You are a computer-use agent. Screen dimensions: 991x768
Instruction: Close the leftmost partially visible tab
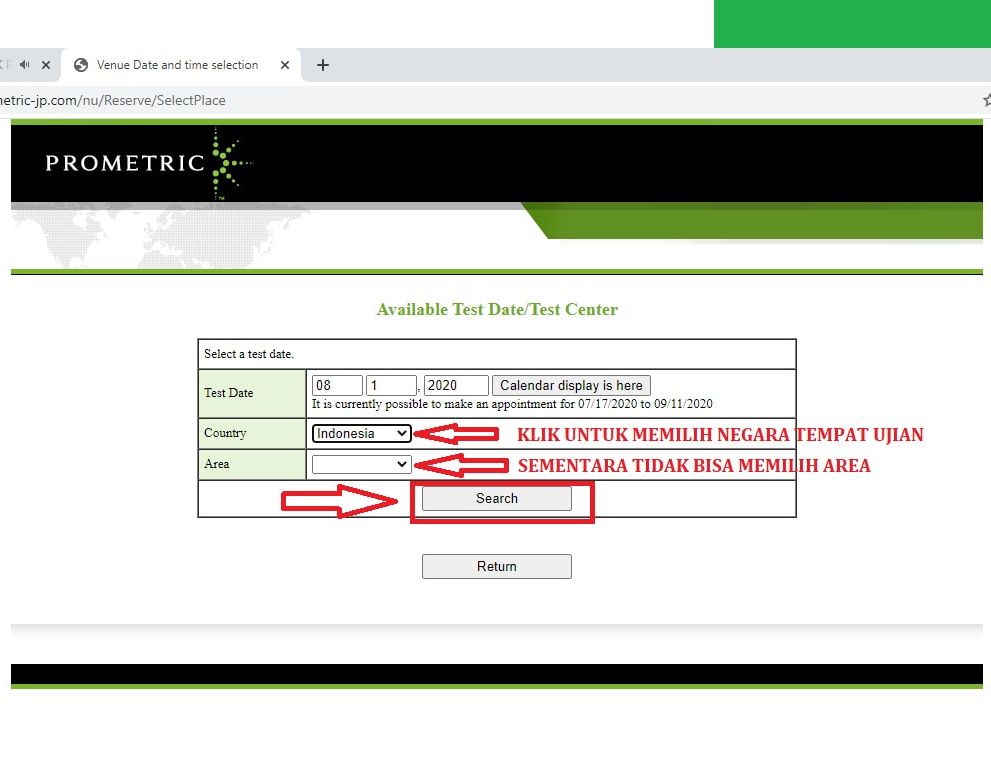[46, 64]
